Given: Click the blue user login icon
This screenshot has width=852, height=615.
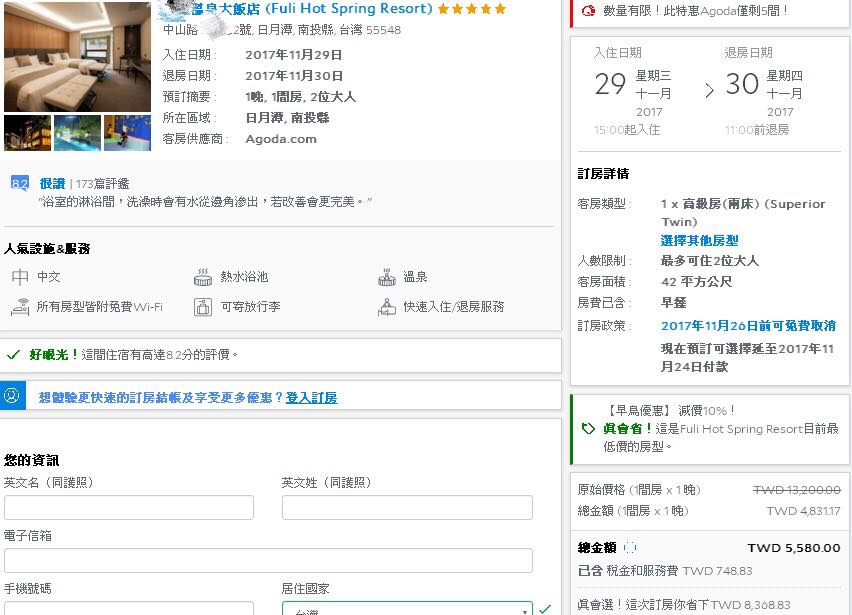Looking at the screenshot, I should point(12,396).
